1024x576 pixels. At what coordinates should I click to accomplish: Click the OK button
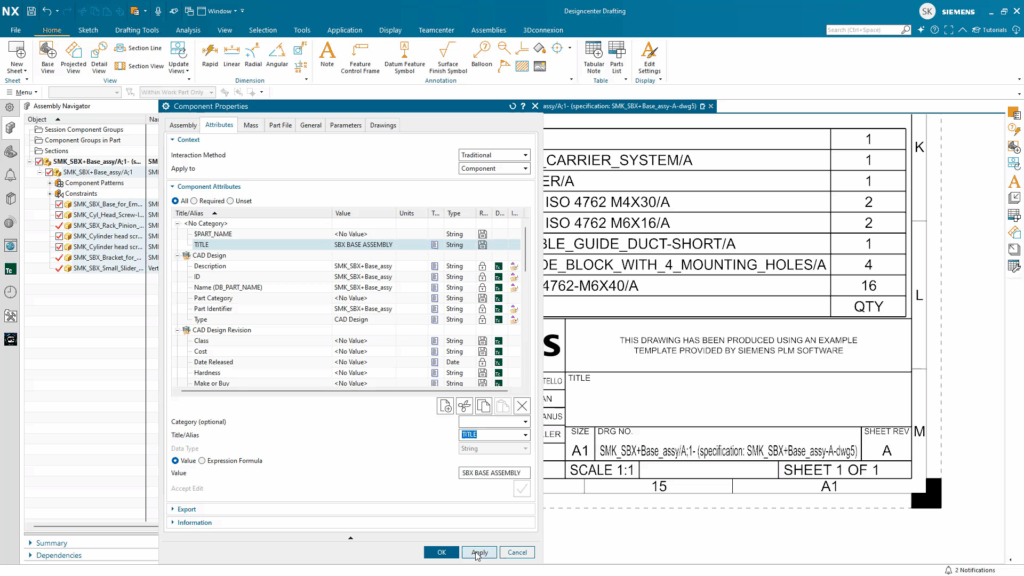(441, 552)
